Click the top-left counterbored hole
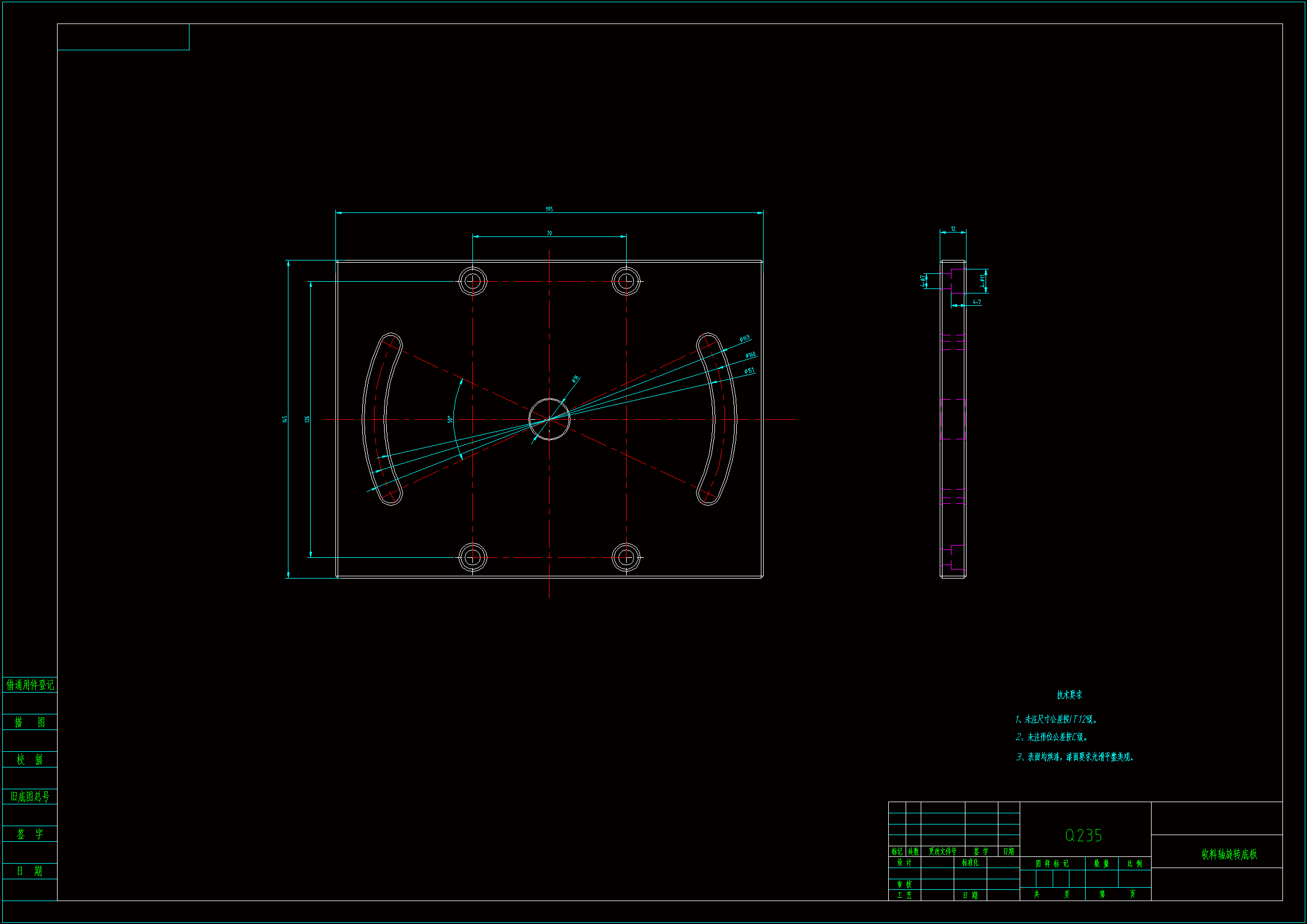This screenshot has height=924, width=1307. (472, 281)
